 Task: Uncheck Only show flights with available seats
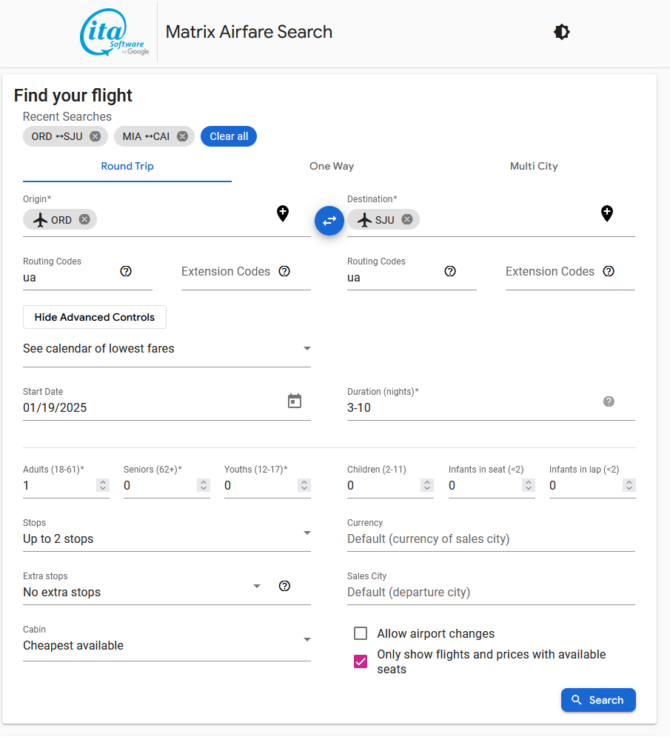361,662
